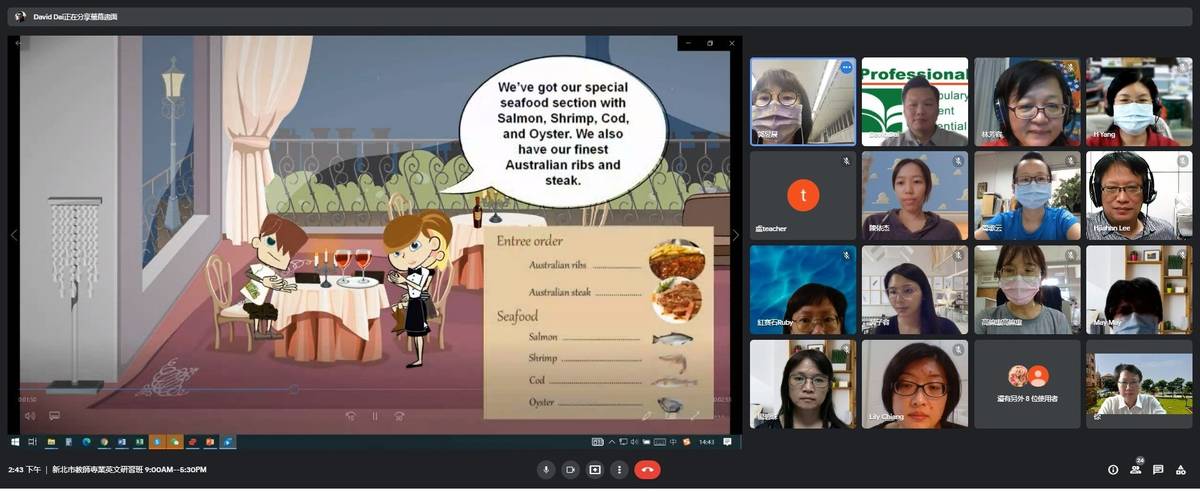
Task: Open meeting details info icon
Action: 1113,469
